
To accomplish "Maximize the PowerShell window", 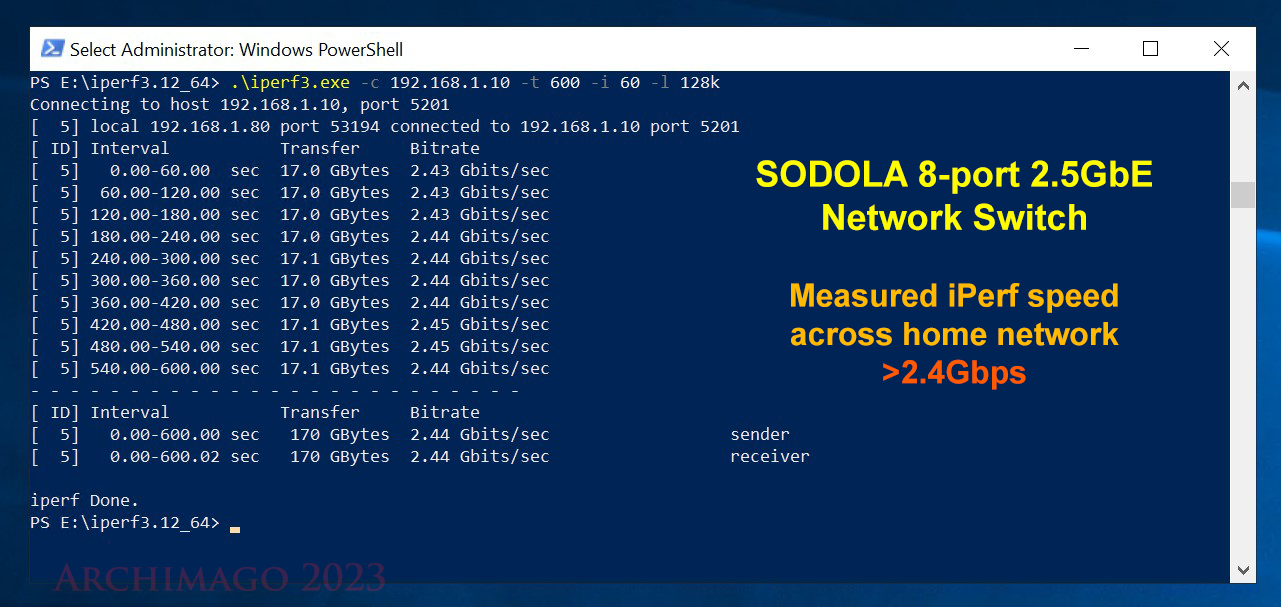I will click(1151, 48).
